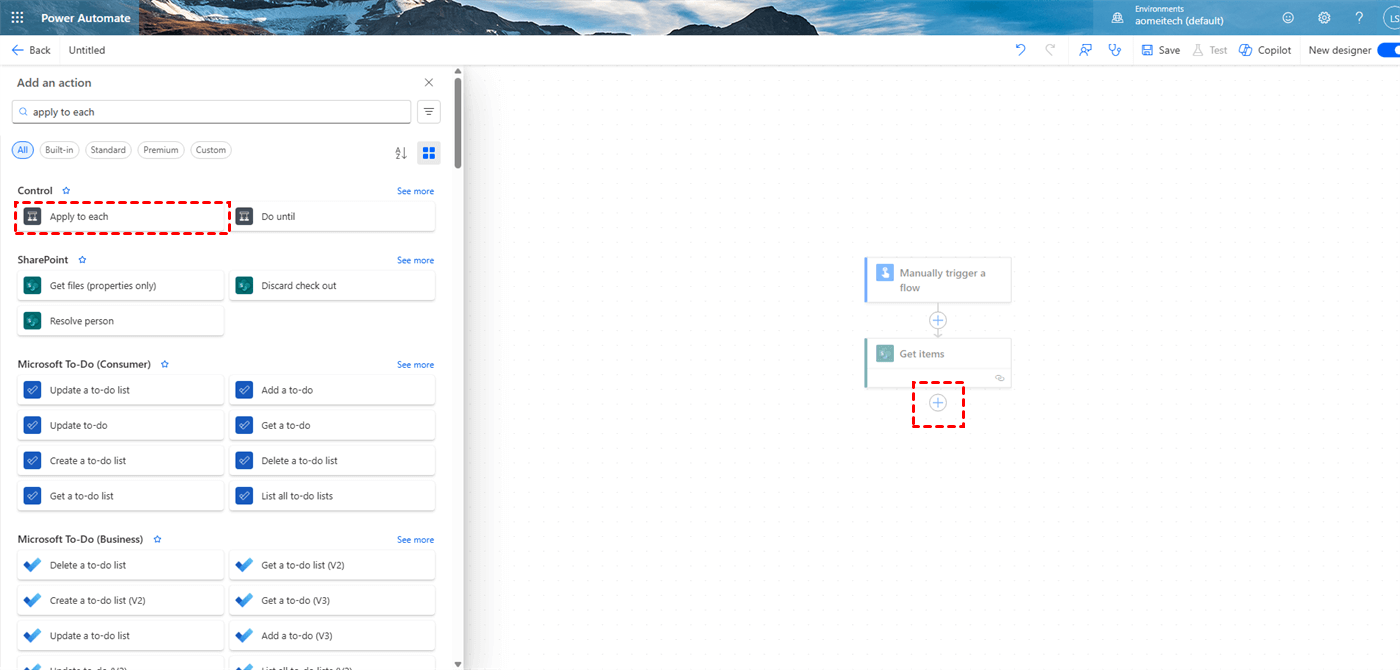
Task: Choose Get a to-do list action
Action: point(121,496)
